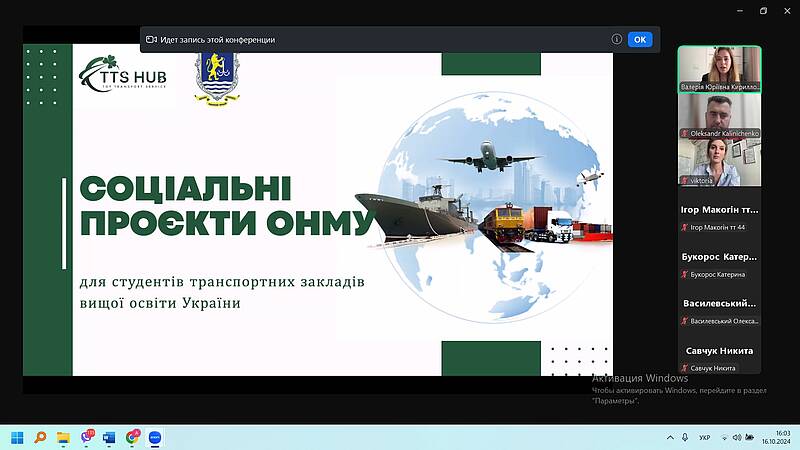The image size is (800, 450).
Task: Click the camera recording icon in the notification banner
Action: [151, 39]
